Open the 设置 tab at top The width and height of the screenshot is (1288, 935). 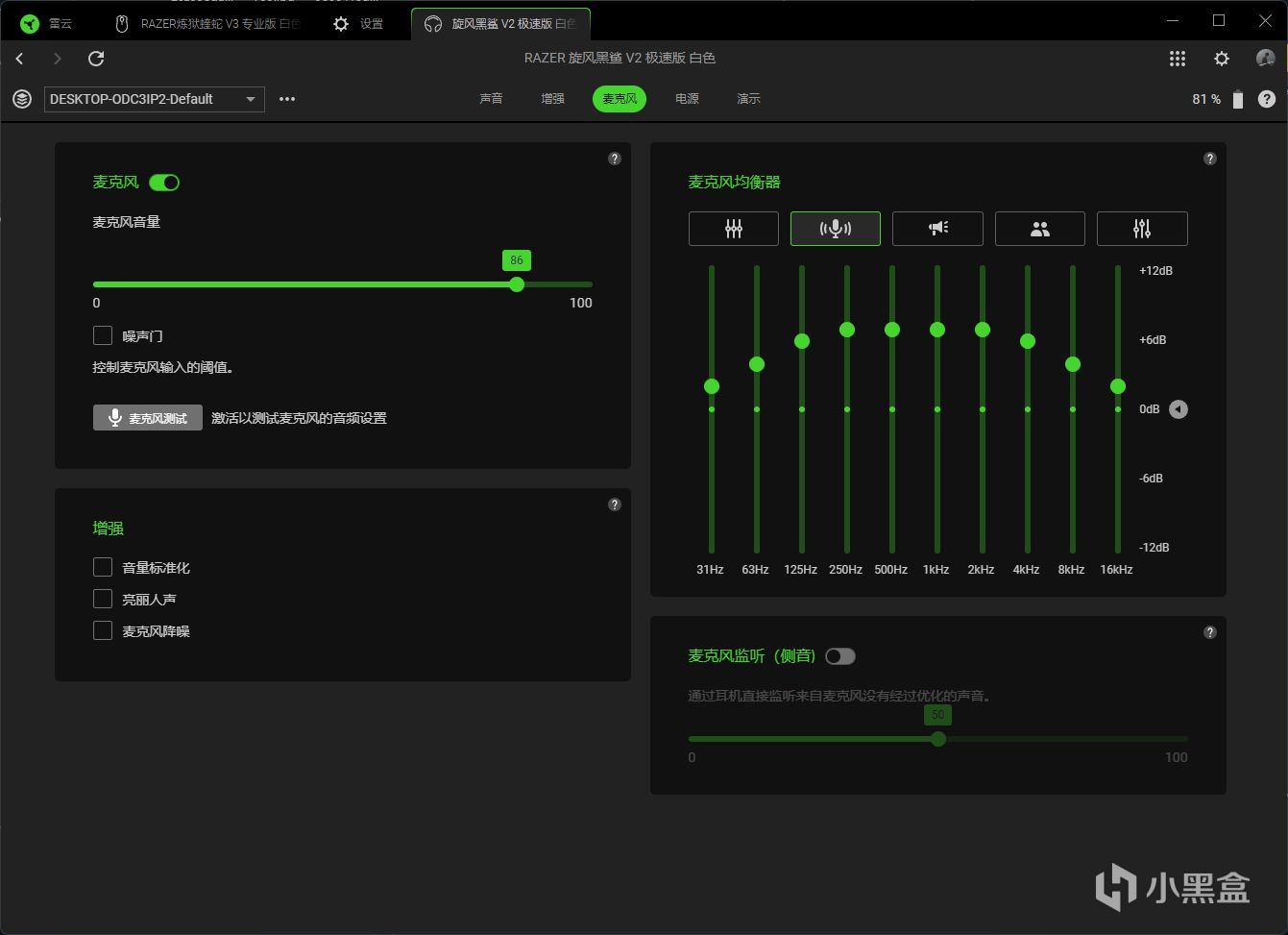pos(359,24)
